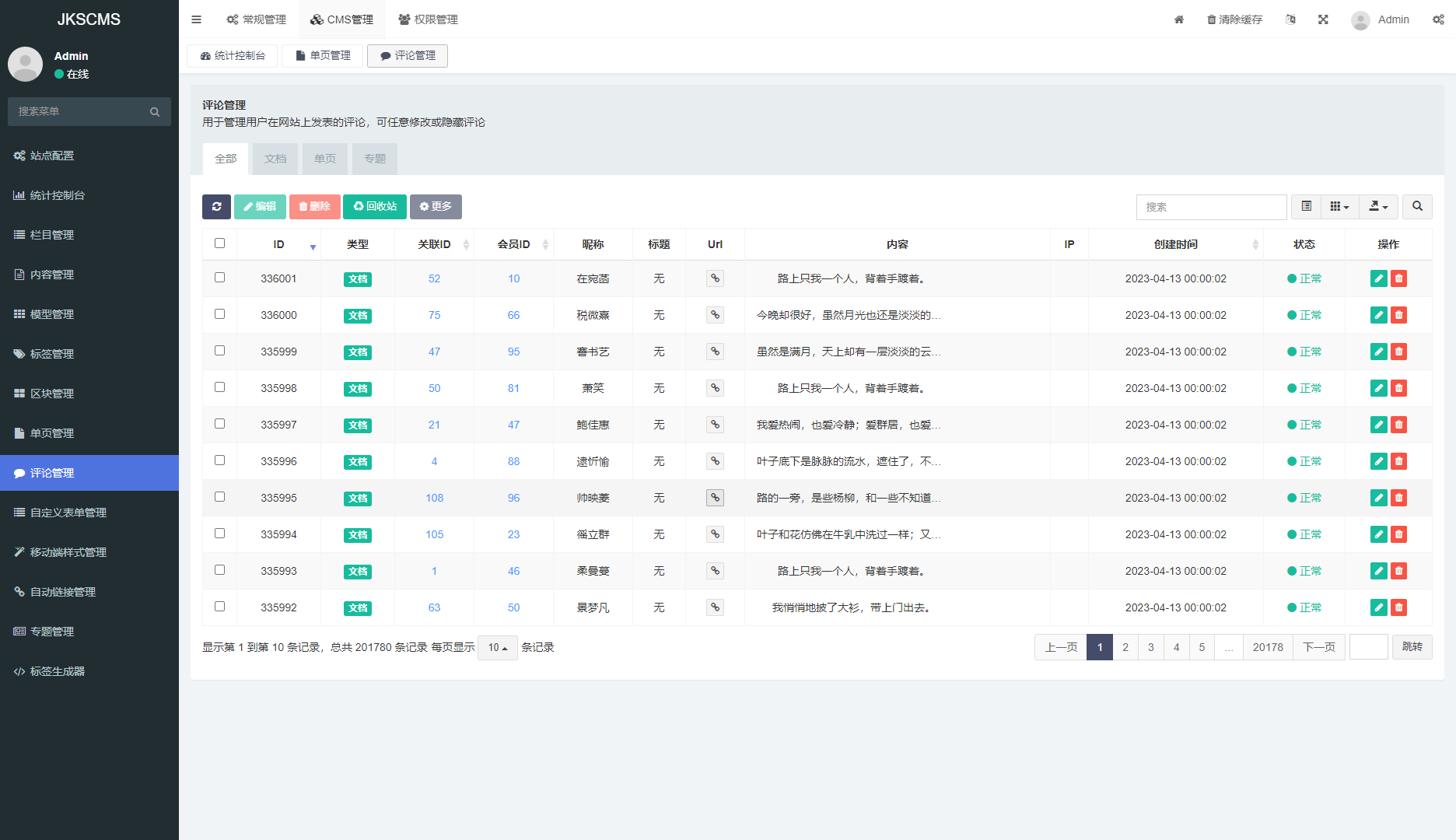Sort the table by 会员ID column
Viewport: 1456px width, 840px height.
point(514,244)
